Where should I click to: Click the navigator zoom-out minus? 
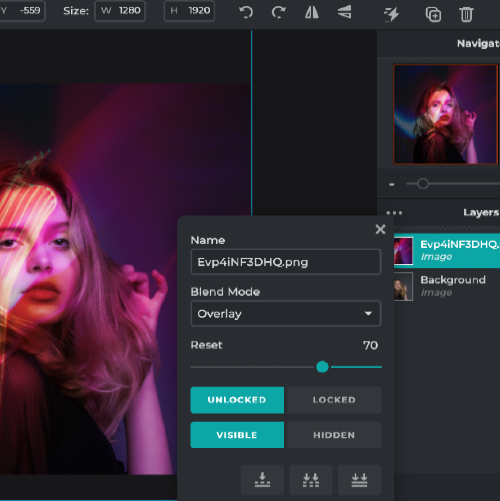coord(392,184)
